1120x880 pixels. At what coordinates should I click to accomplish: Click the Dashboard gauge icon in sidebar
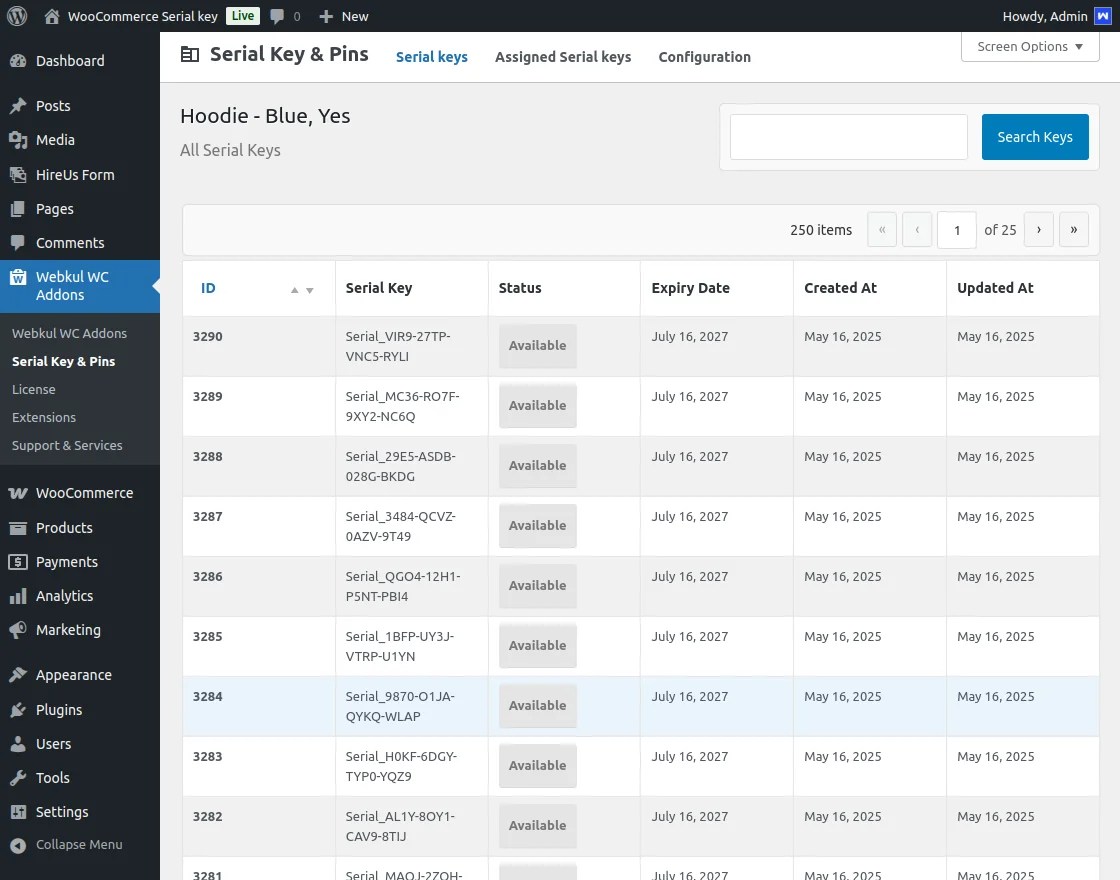[18, 61]
